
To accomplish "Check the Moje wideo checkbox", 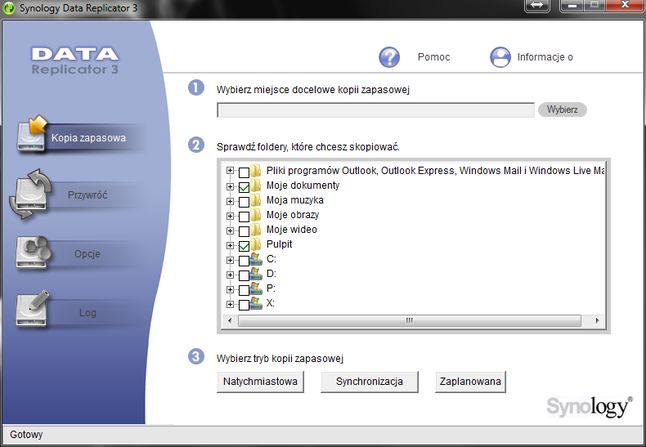I will point(244,231).
